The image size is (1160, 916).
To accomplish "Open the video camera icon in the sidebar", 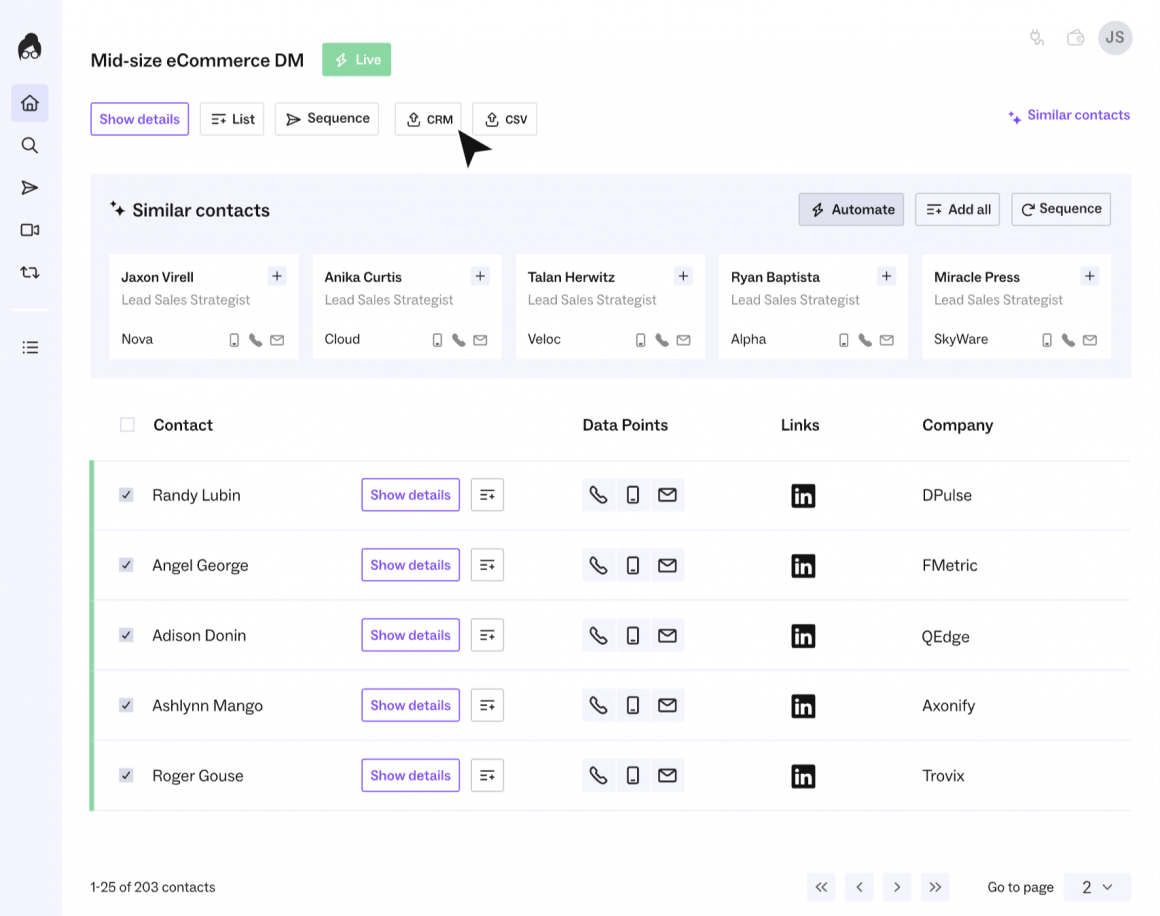I will [30, 230].
